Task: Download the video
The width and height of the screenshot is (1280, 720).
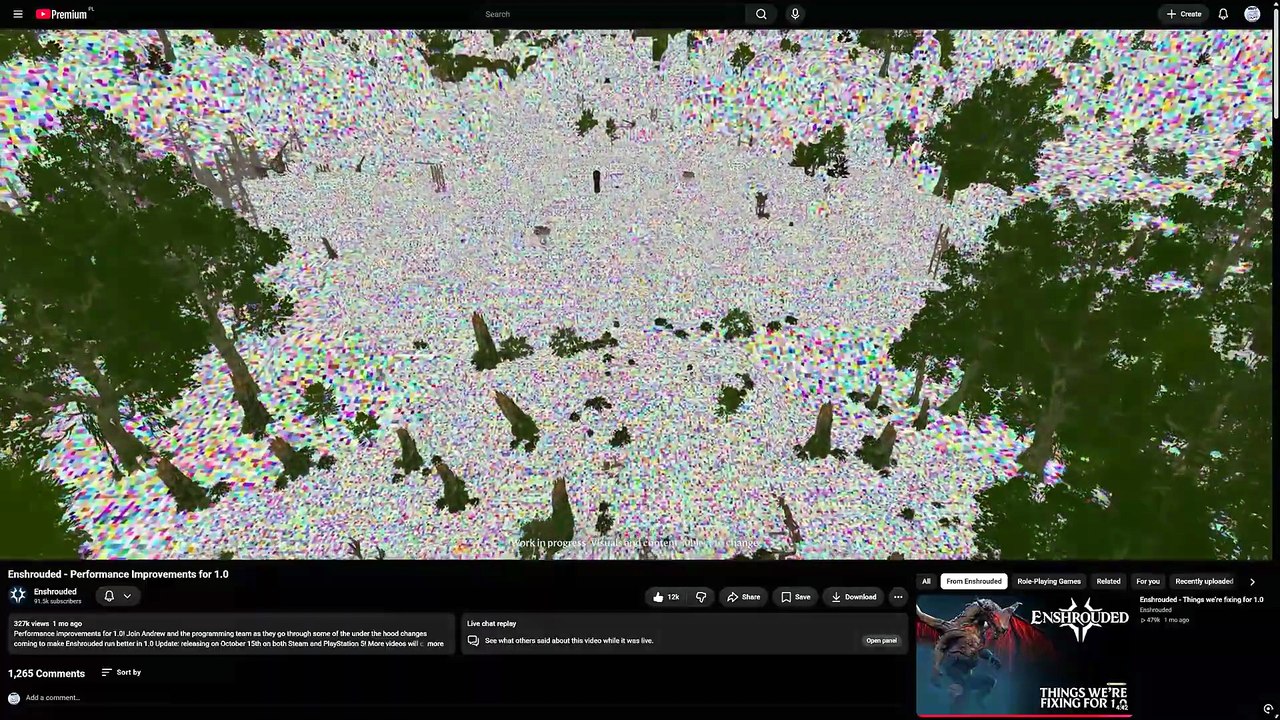Action: point(854,597)
